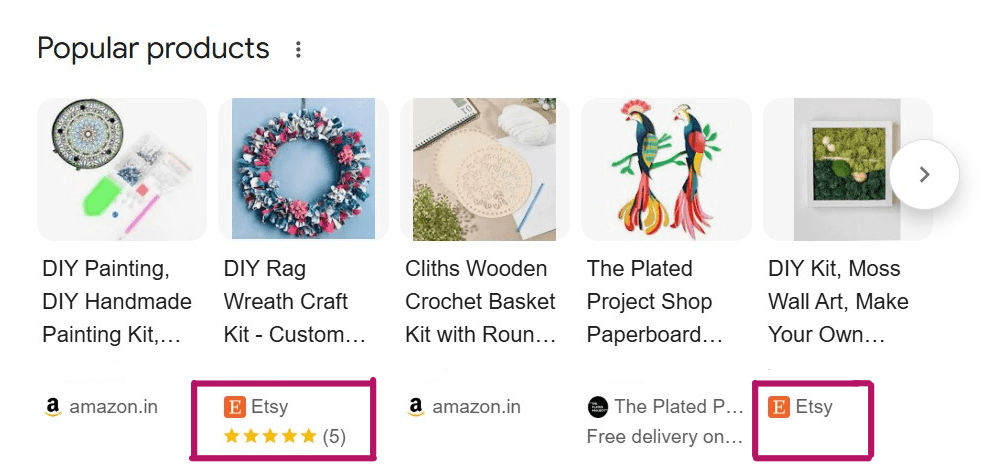
Task: Click the Amazon logo under Crochet Basket Kit
Action: 416,407
